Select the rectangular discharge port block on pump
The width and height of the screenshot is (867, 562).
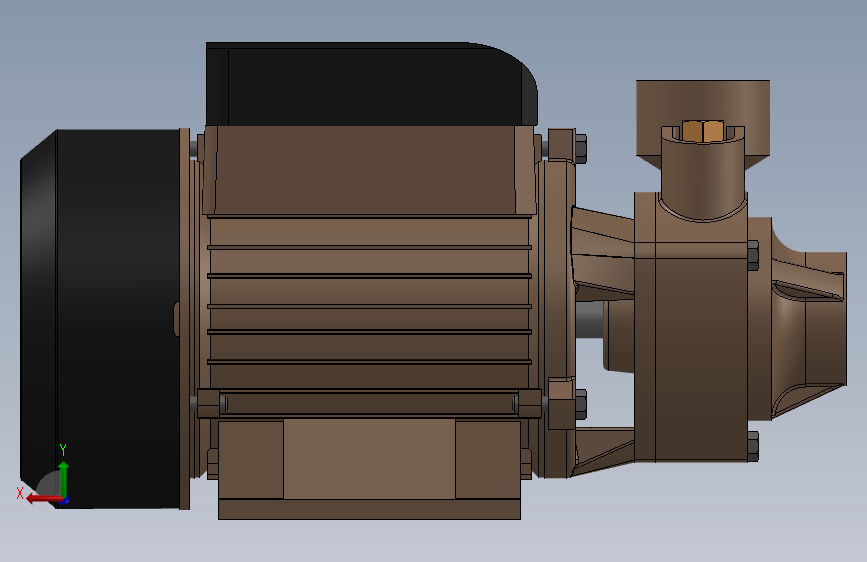pos(702,117)
